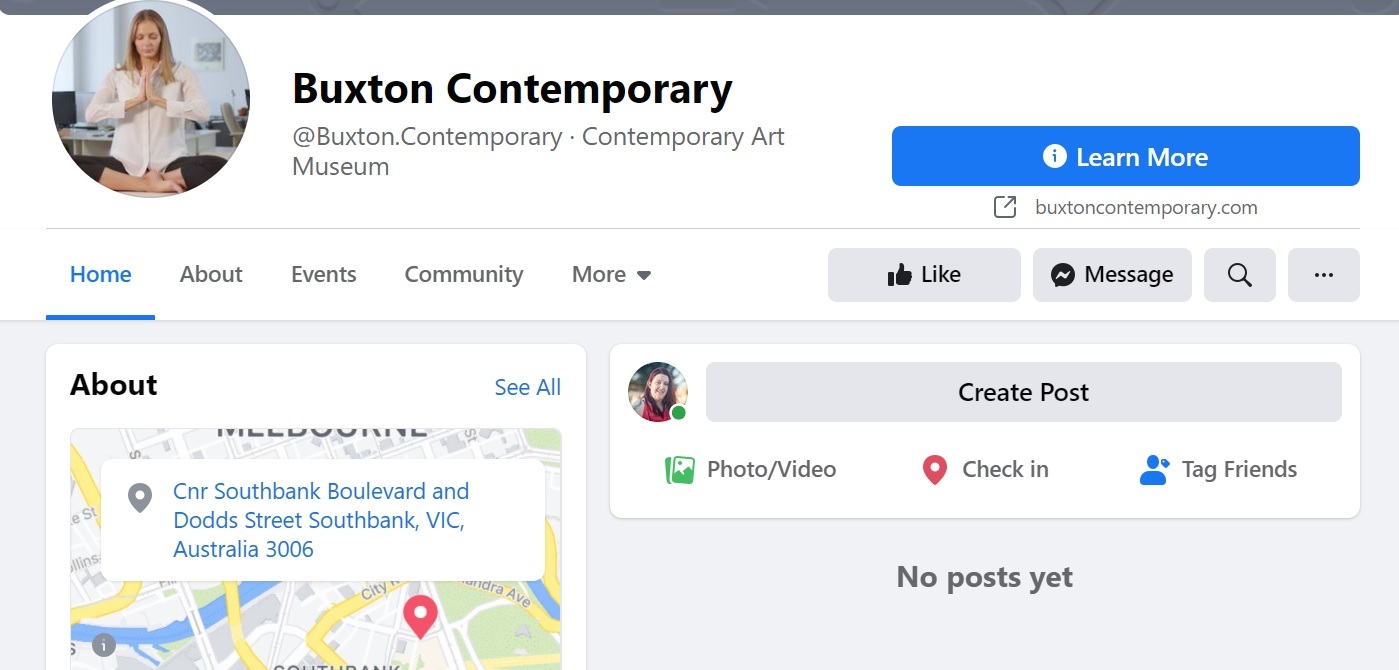
Task: Send a Message to the page
Action: pyautogui.click(x=1112, y=275)
